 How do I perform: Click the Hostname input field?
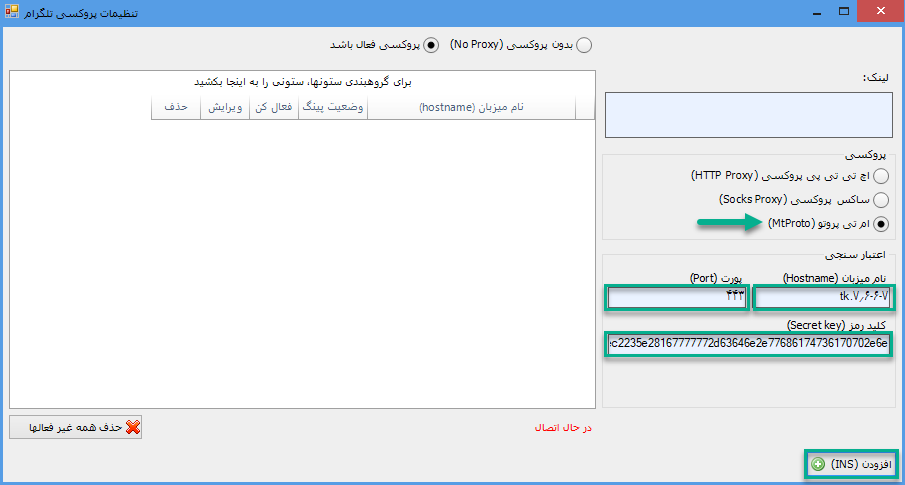click(823, 298)
